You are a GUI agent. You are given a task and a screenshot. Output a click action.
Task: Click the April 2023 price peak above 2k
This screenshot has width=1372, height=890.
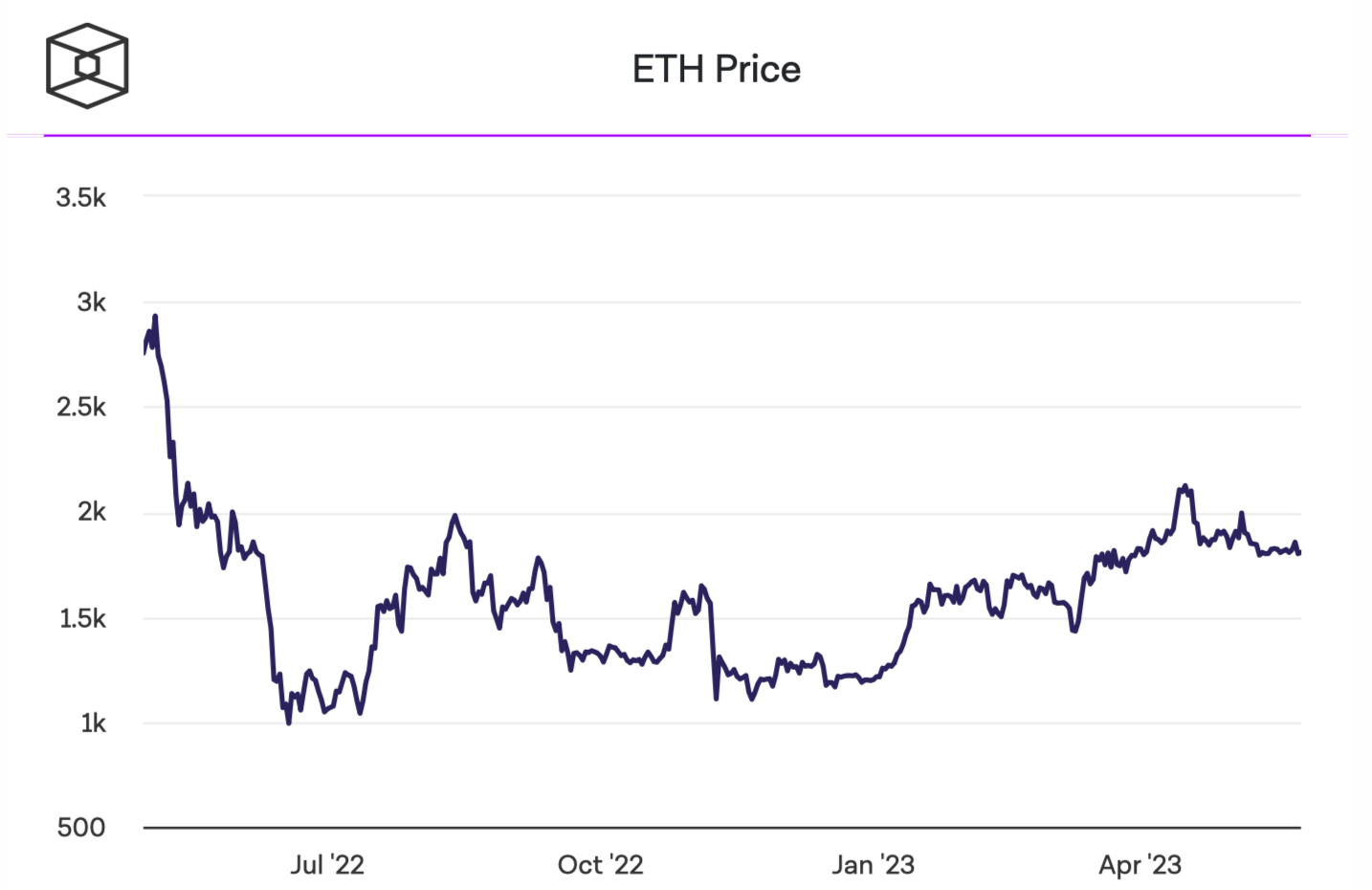pyautogui.click(x=1185, y=486)
